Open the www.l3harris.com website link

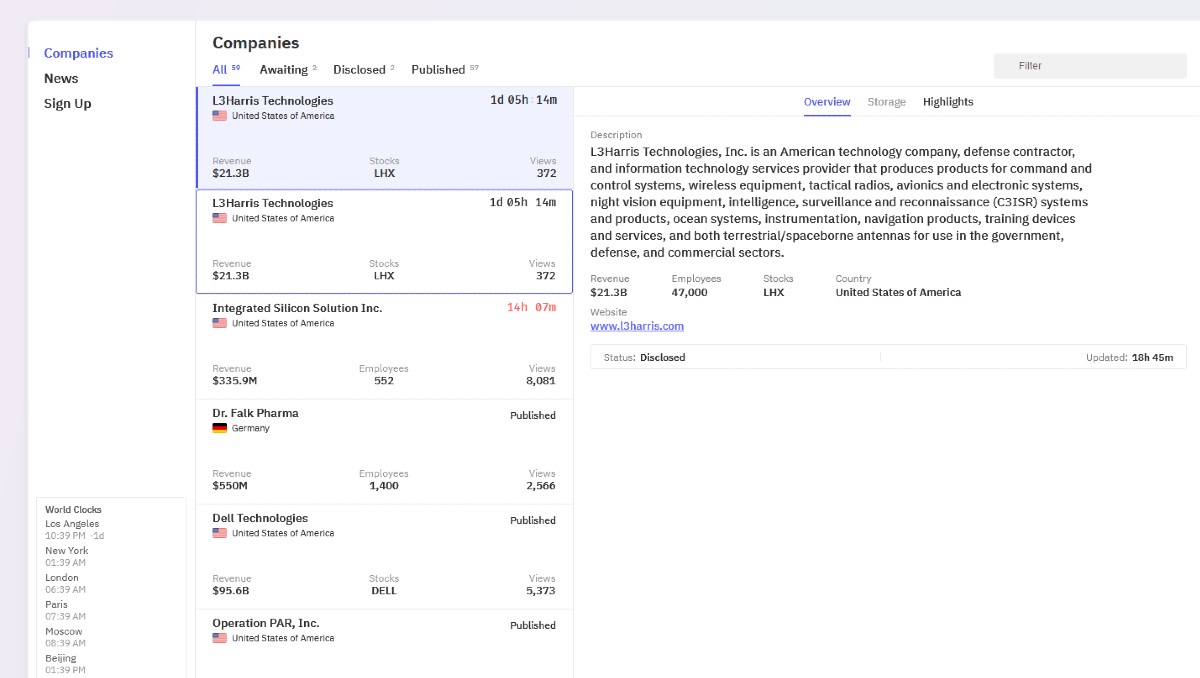637,326
